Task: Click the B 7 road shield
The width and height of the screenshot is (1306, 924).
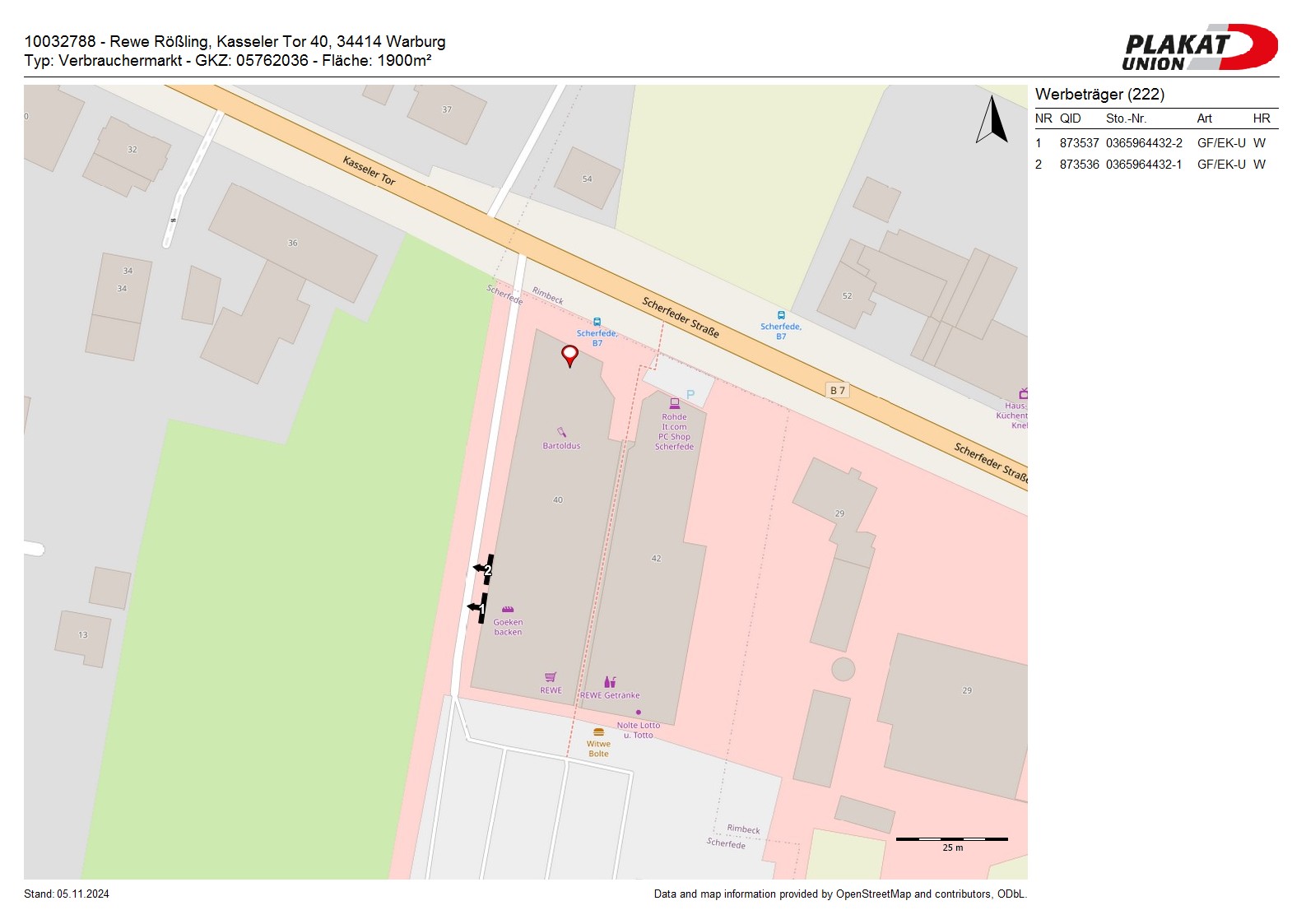Action: [837, 391]
